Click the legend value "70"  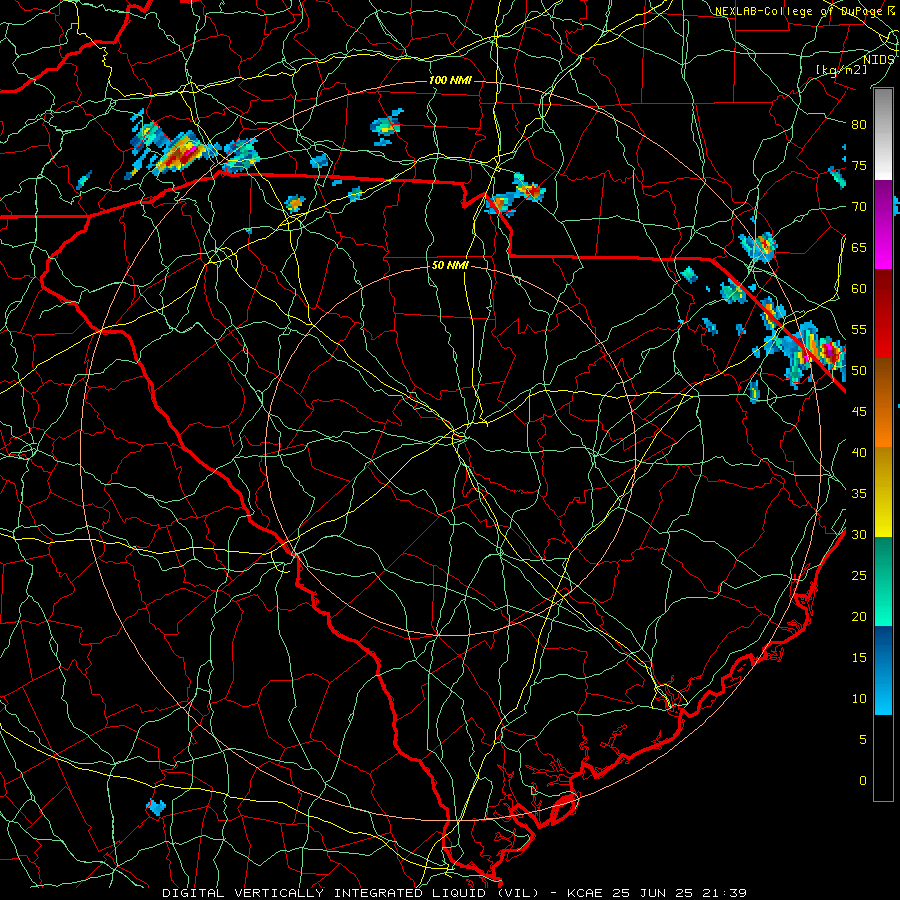[x=859, y=207]
